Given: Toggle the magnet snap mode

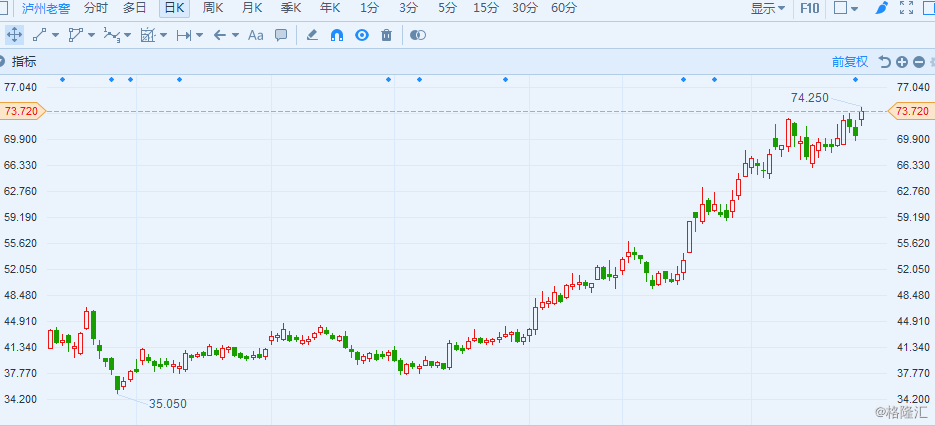Looking at the screenshot, I should 337,35.
